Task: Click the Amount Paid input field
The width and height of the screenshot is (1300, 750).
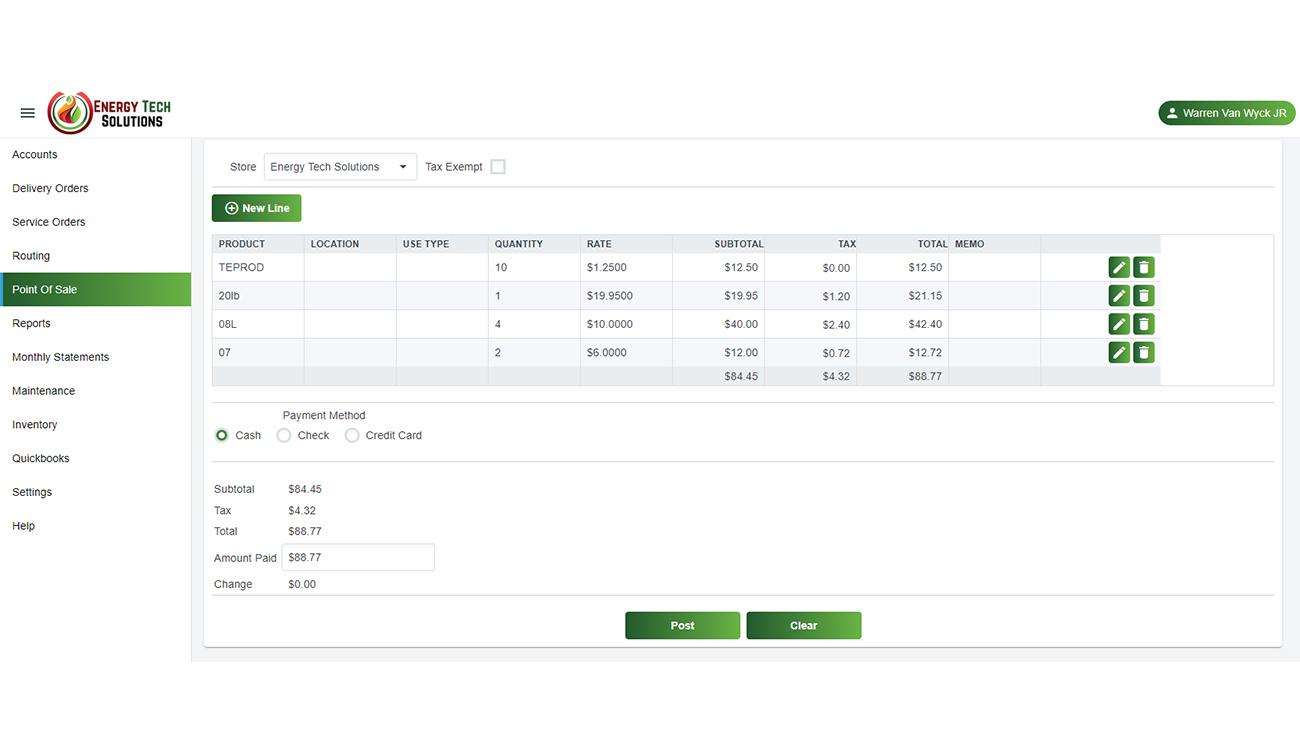Action: click(x=358, y=558)
